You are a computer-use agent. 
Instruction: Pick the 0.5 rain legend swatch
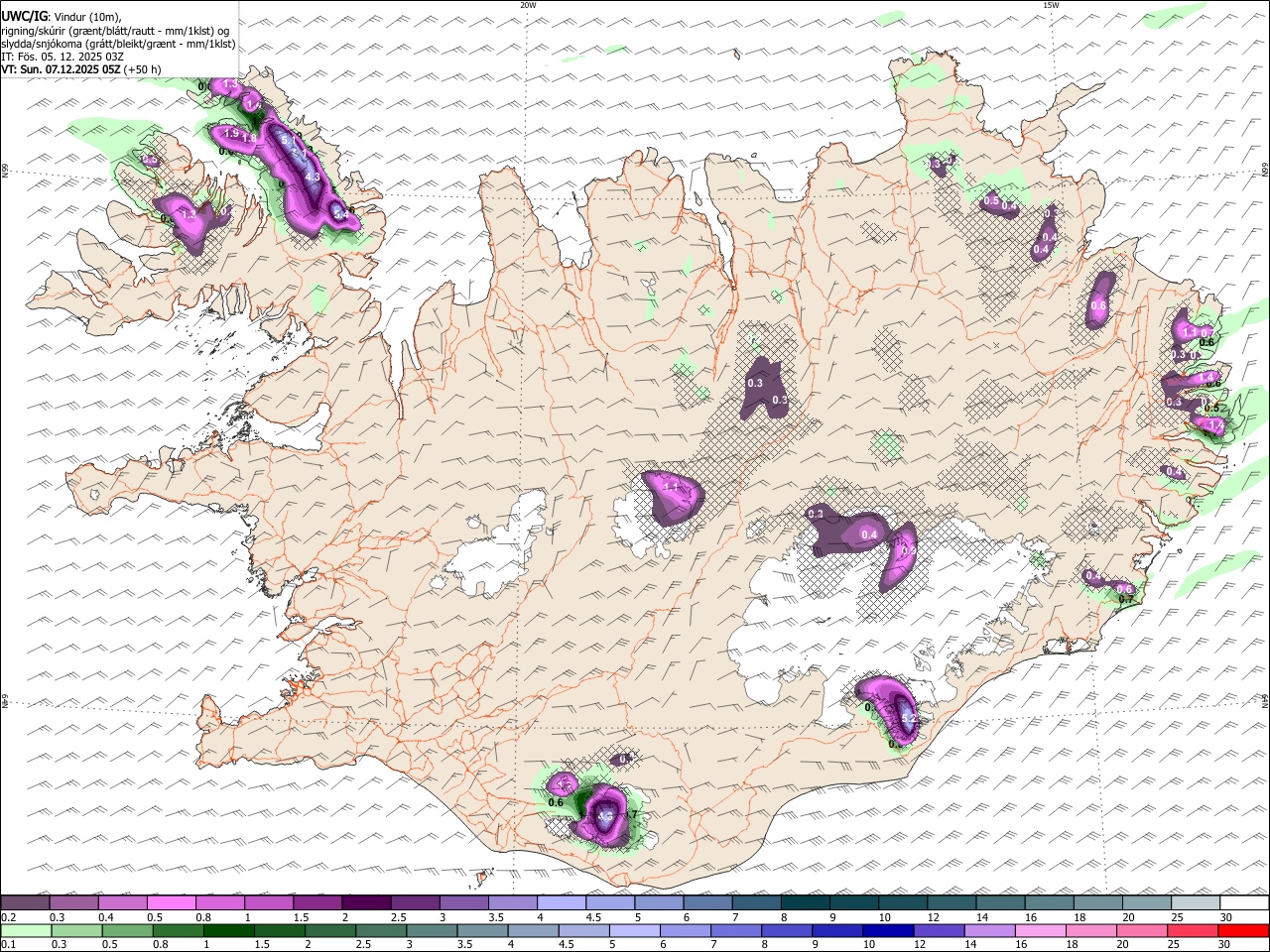pos(128,931)
